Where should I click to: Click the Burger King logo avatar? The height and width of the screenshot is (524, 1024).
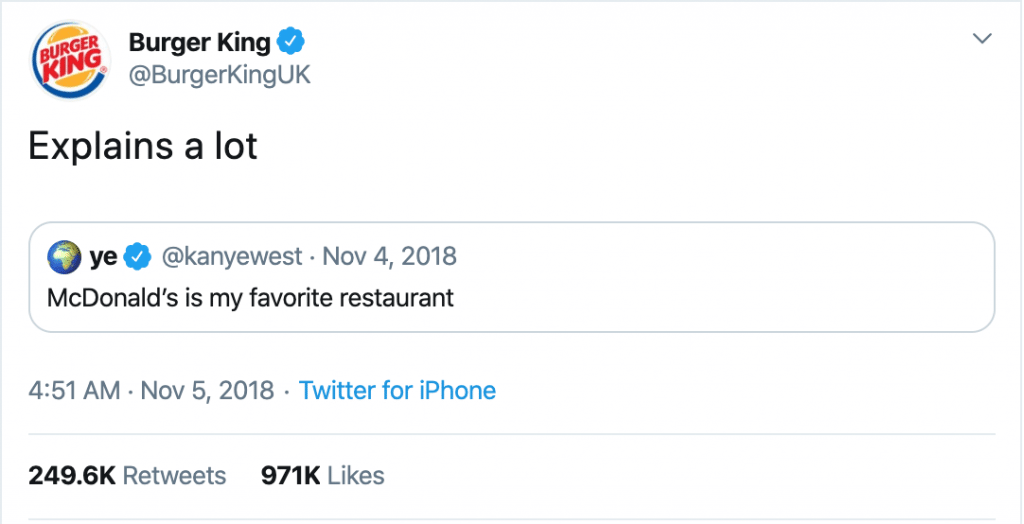coord(68,59)
